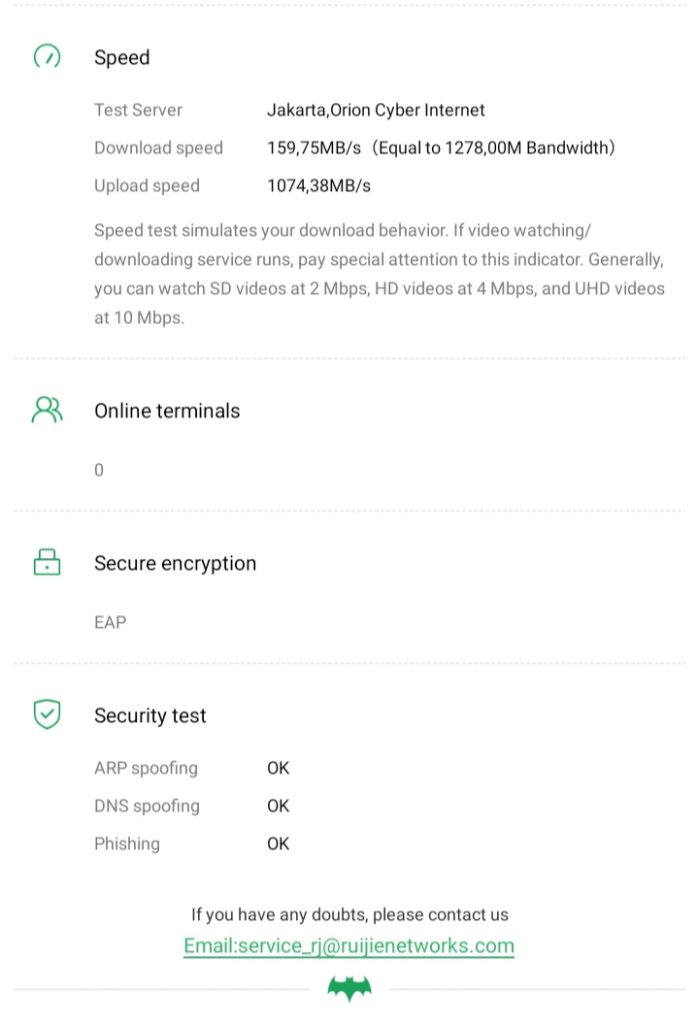
Task: Select the Secure encryption heading
Action: [175, 564]
